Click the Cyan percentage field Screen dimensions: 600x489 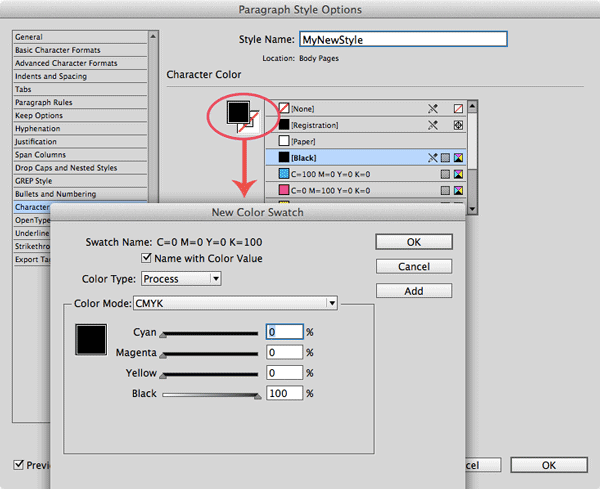pyautogui.click(x=285, y=332)
